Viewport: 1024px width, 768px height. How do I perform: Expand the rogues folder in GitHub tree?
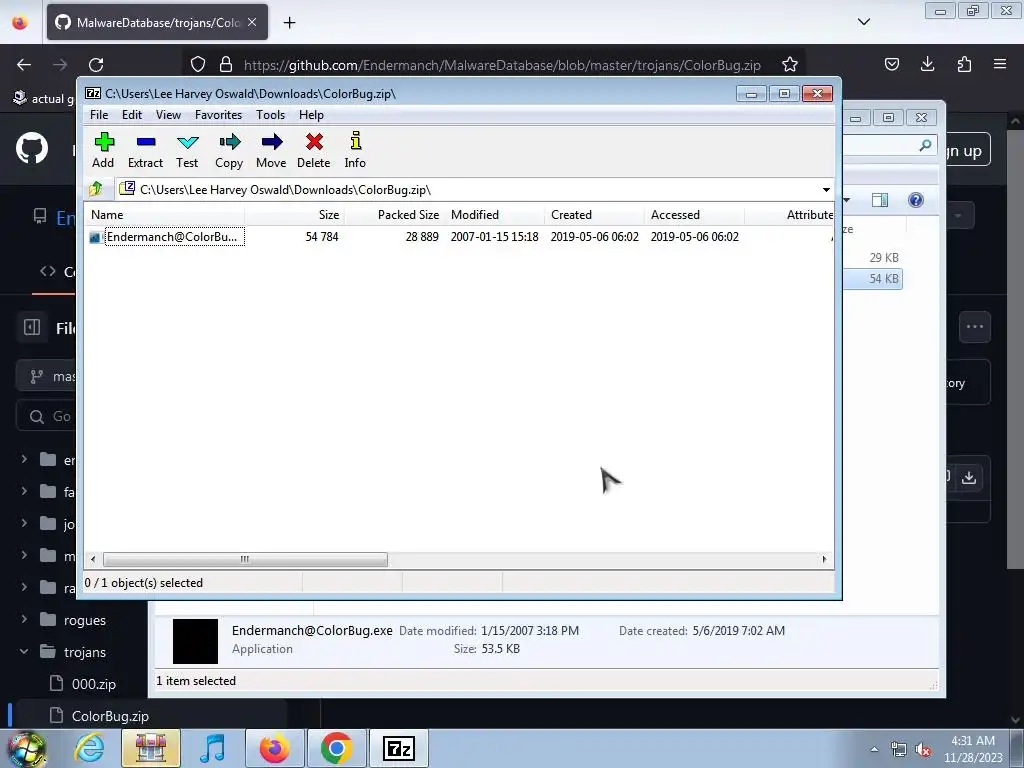[24, 620]
